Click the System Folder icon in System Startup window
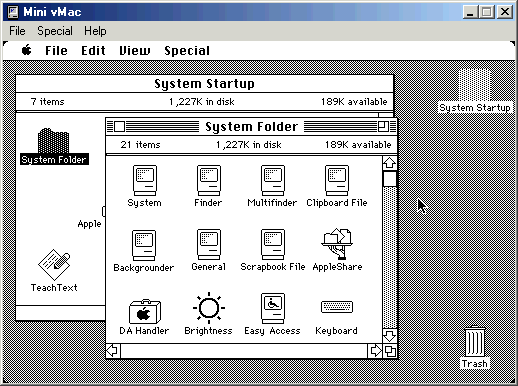Screen dimensions: 518x386 (53, 140)
